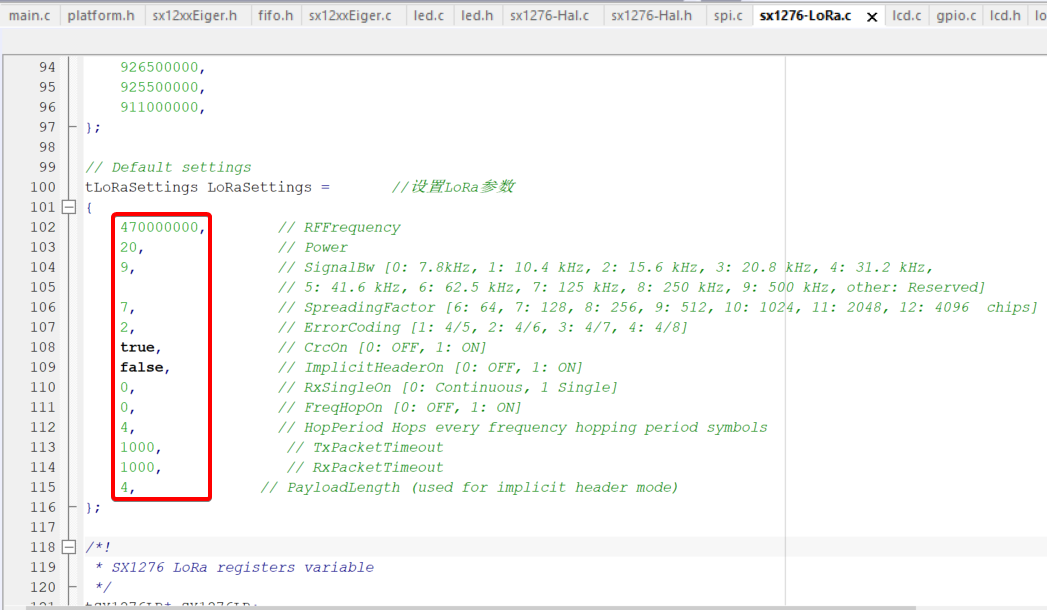Place cursor on the 470000000 frequency value

pyautogui.click(x=159, y=227)
